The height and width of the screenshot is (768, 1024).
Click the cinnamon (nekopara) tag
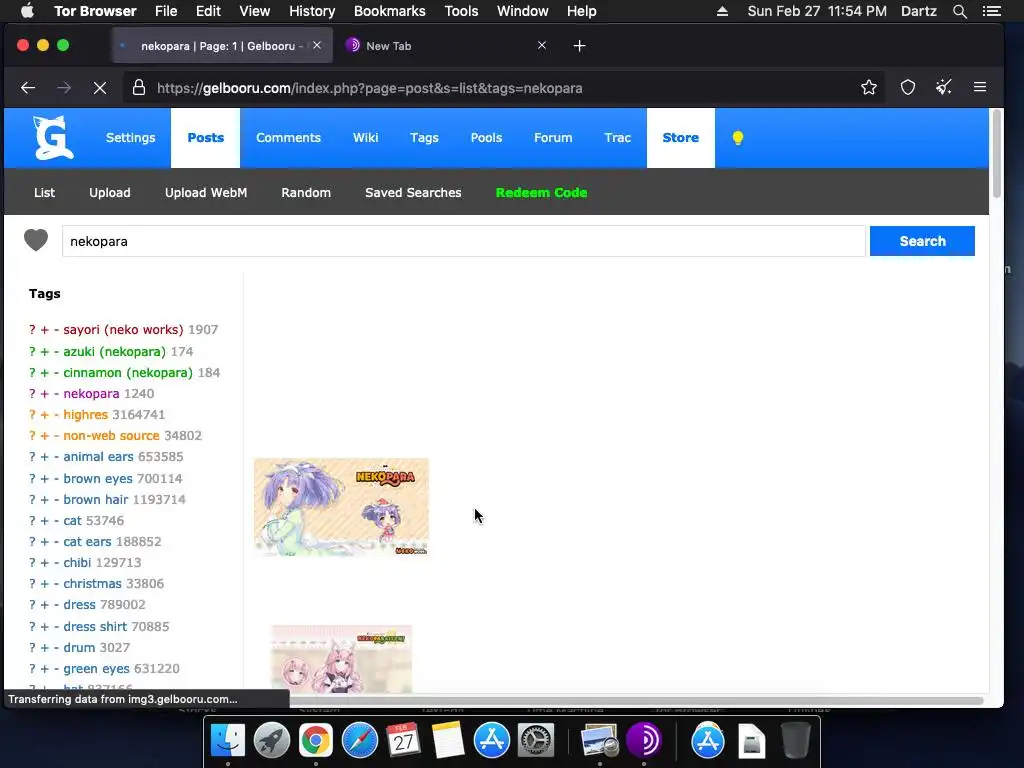[127, 373]
